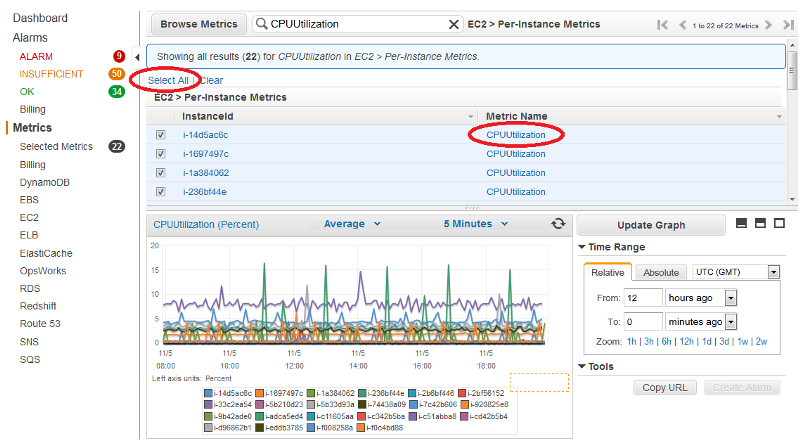
Task: Zoom the graph to 12h
Action: click(687, 341)
